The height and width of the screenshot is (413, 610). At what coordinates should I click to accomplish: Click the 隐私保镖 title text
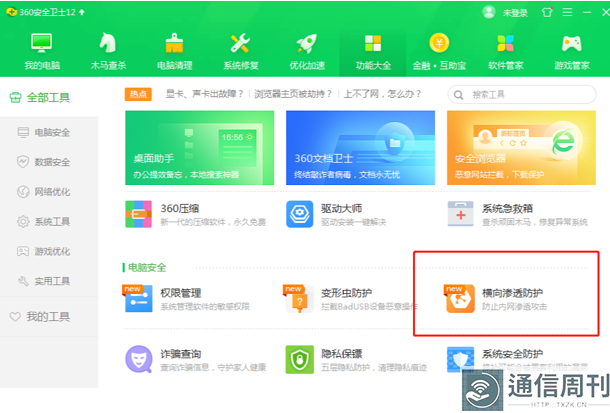click(342, 354)
